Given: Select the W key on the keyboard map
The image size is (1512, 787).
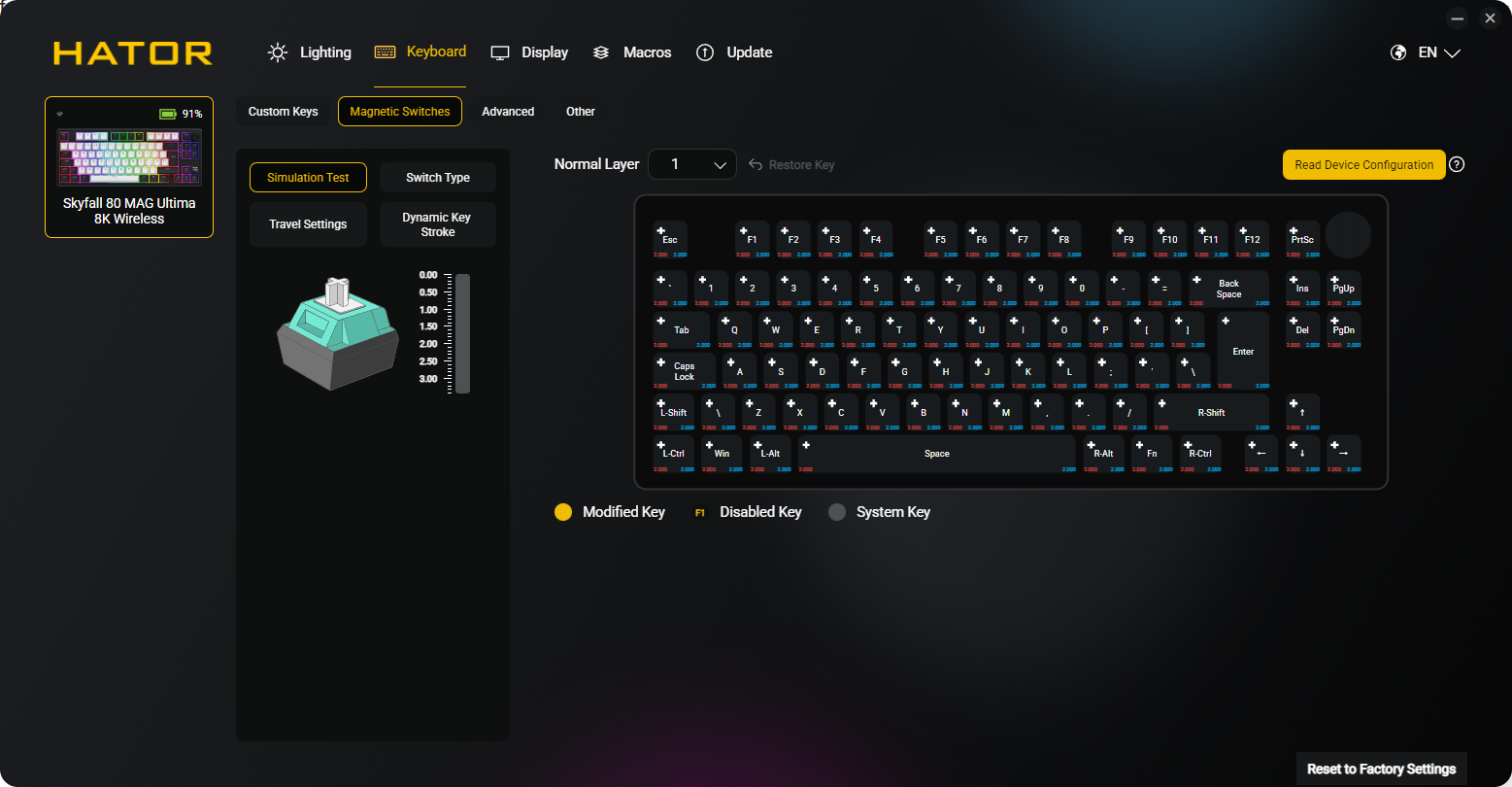Looking at the screenshot, I should (x=775, y=330).
